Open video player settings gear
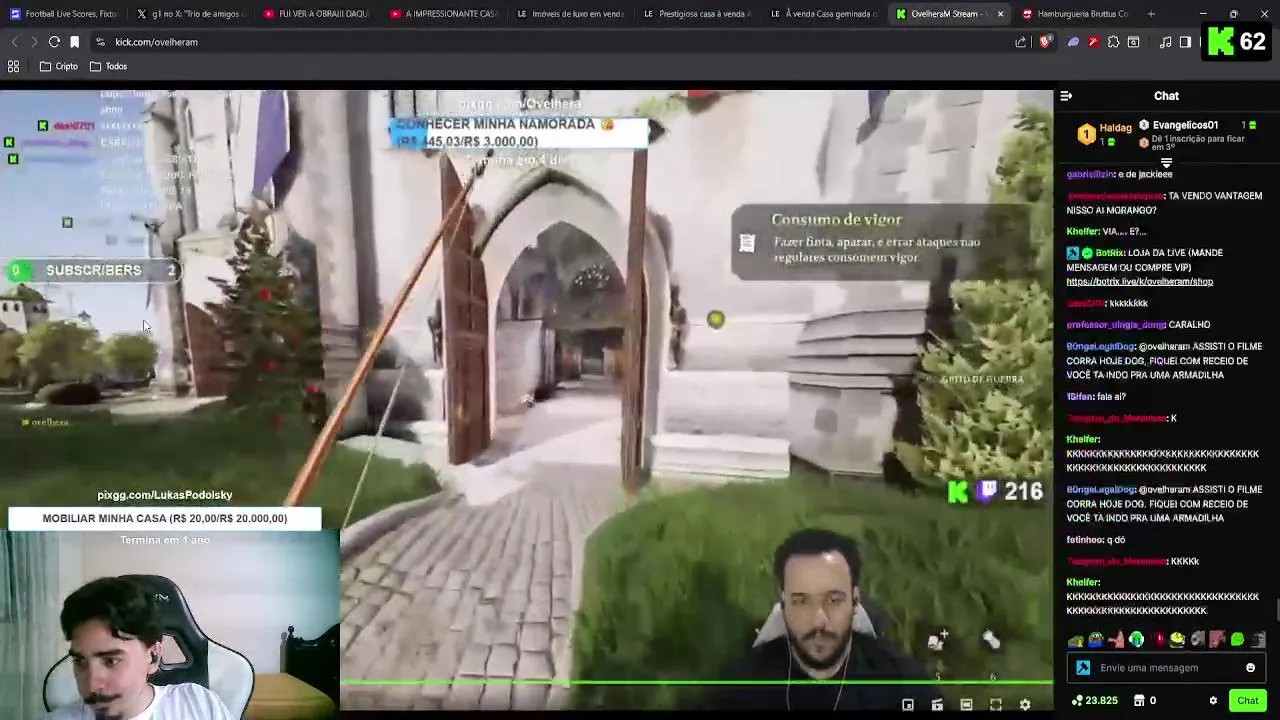Viewport: 1280px width, 720px height. [1025, 705]
